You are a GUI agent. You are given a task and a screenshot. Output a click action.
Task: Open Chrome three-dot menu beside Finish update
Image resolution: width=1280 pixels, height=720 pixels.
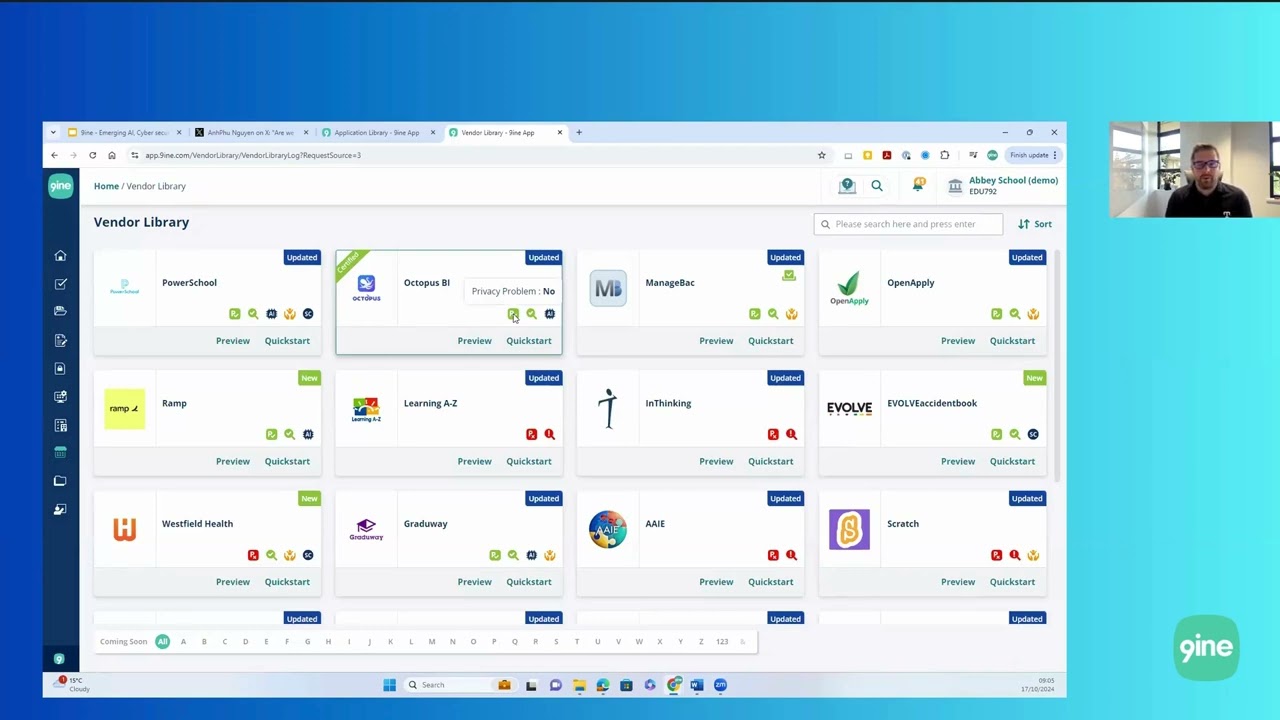pyautogui.click(x=1054, y=155)
